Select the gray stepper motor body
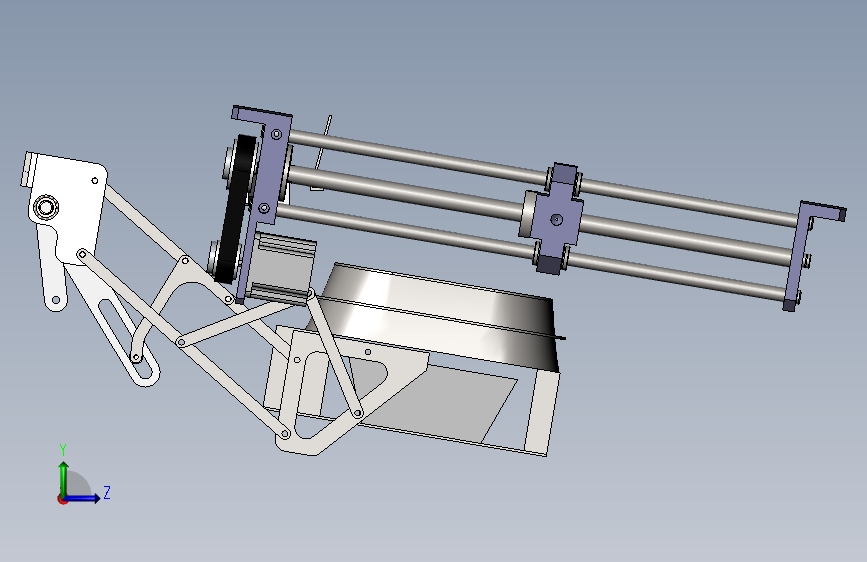Image resolution: width=867 pixels, height=562 pixels. pos(283,268)
